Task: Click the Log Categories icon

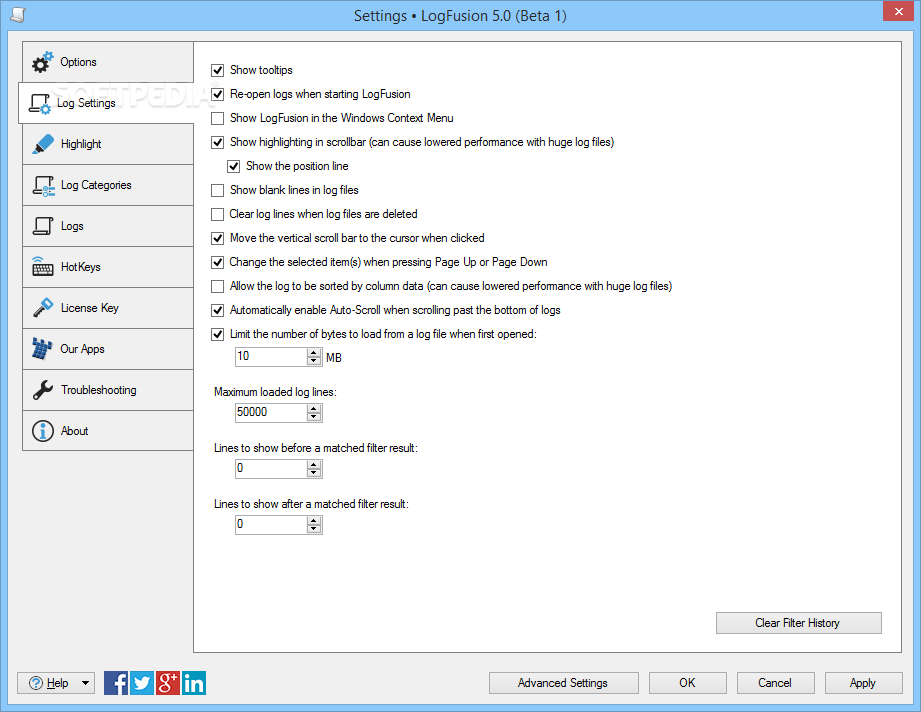Action: click(43, 186)
